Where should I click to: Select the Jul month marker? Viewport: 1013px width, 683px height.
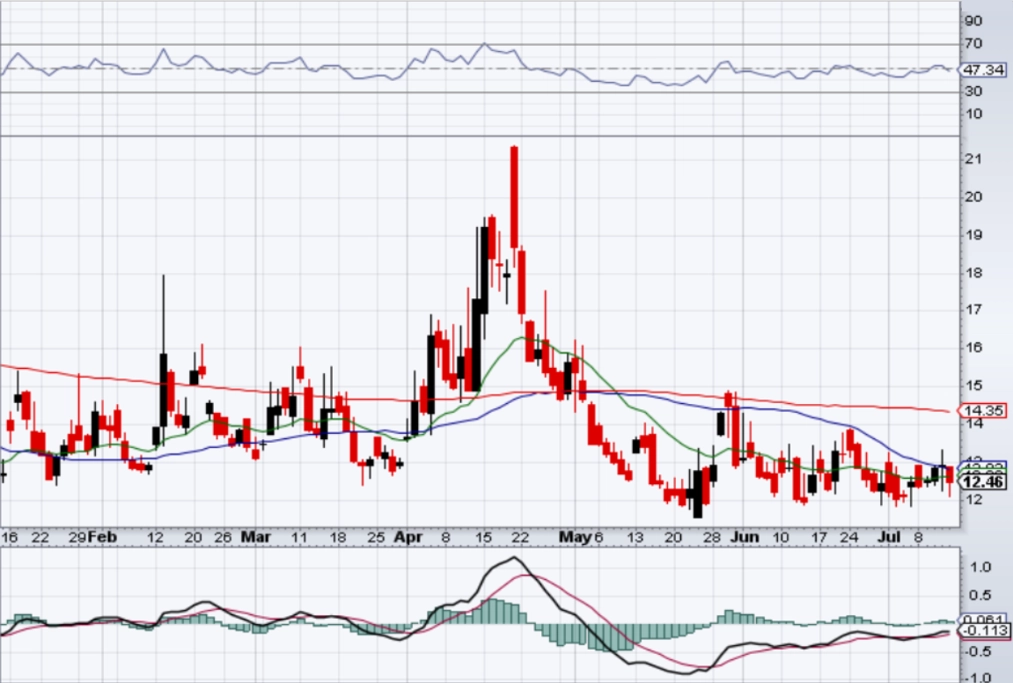(890, 537)
